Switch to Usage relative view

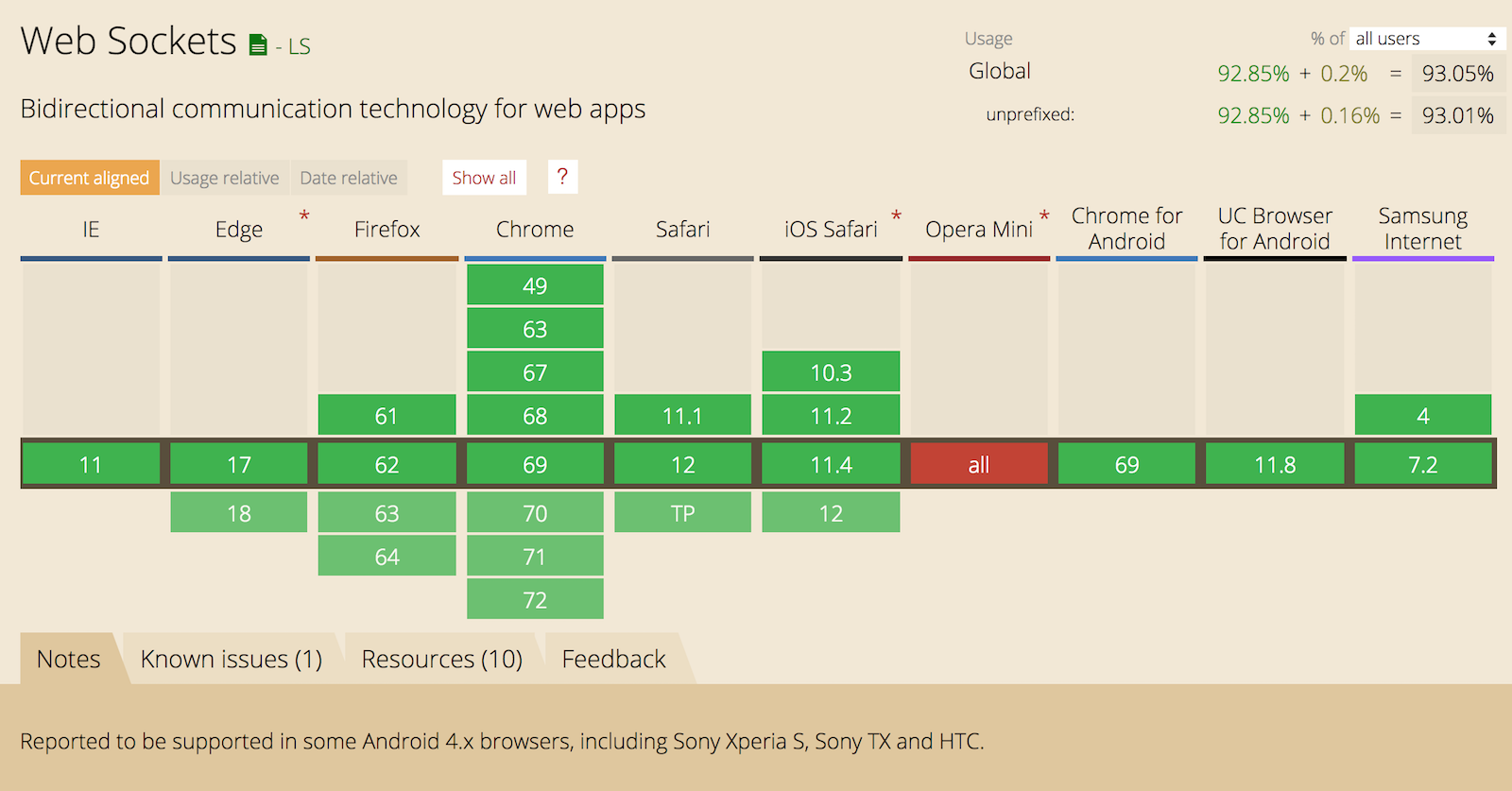(x=225, y=178)
